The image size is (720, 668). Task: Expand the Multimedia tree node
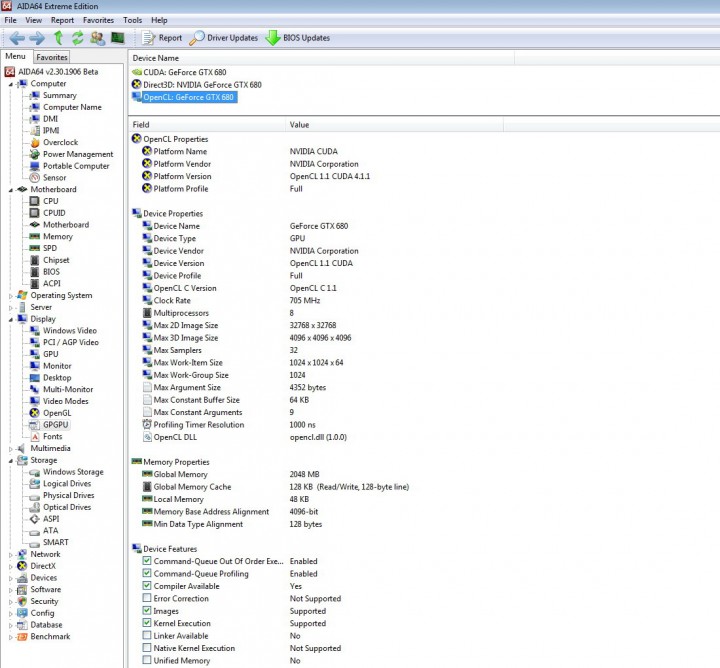click(x=11, y=449)
